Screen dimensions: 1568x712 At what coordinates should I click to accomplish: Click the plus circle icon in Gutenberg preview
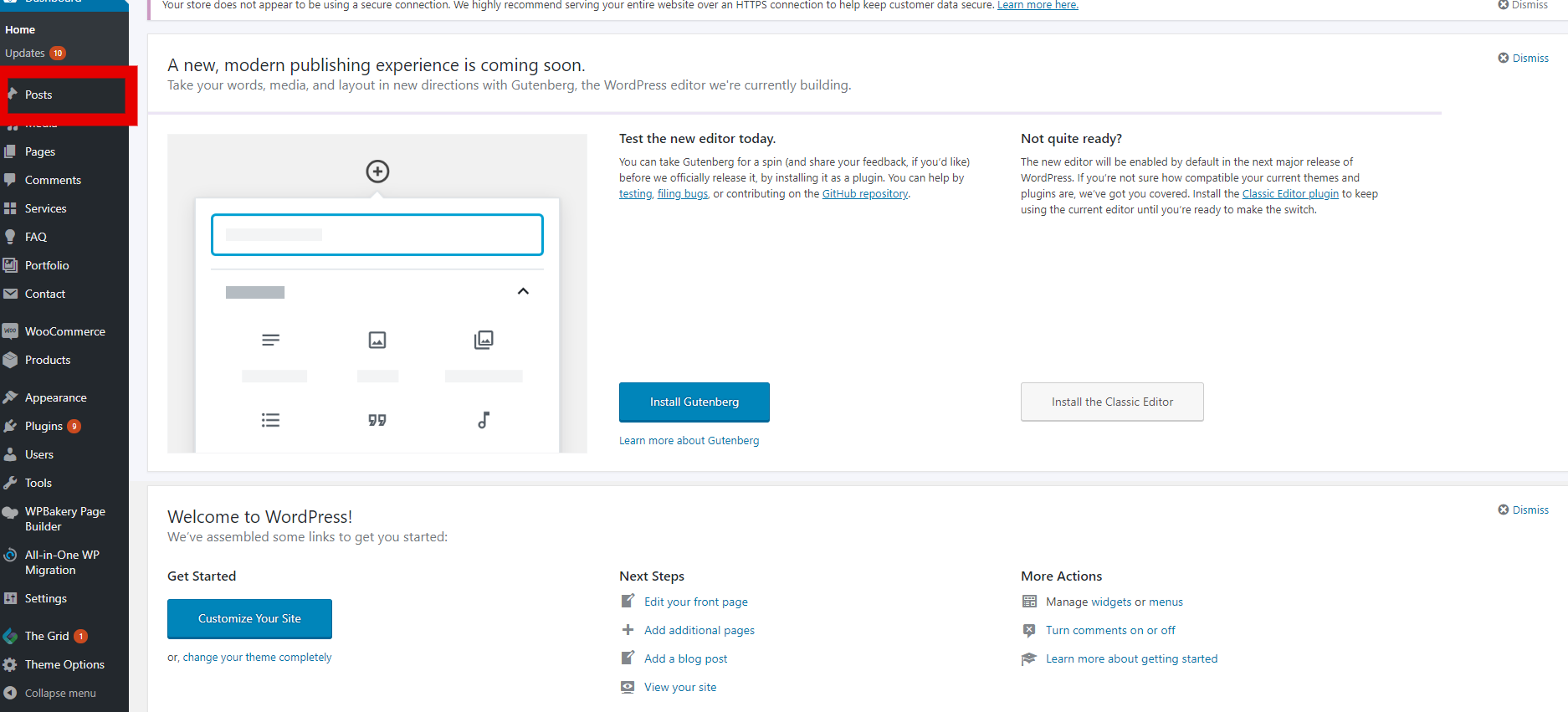377,172
